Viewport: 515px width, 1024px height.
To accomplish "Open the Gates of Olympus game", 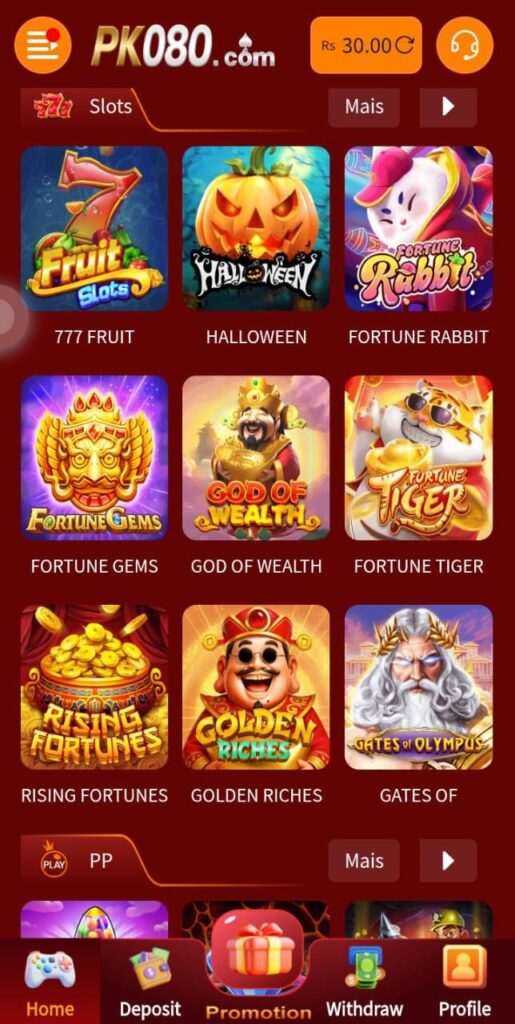I will coord(418,687).
